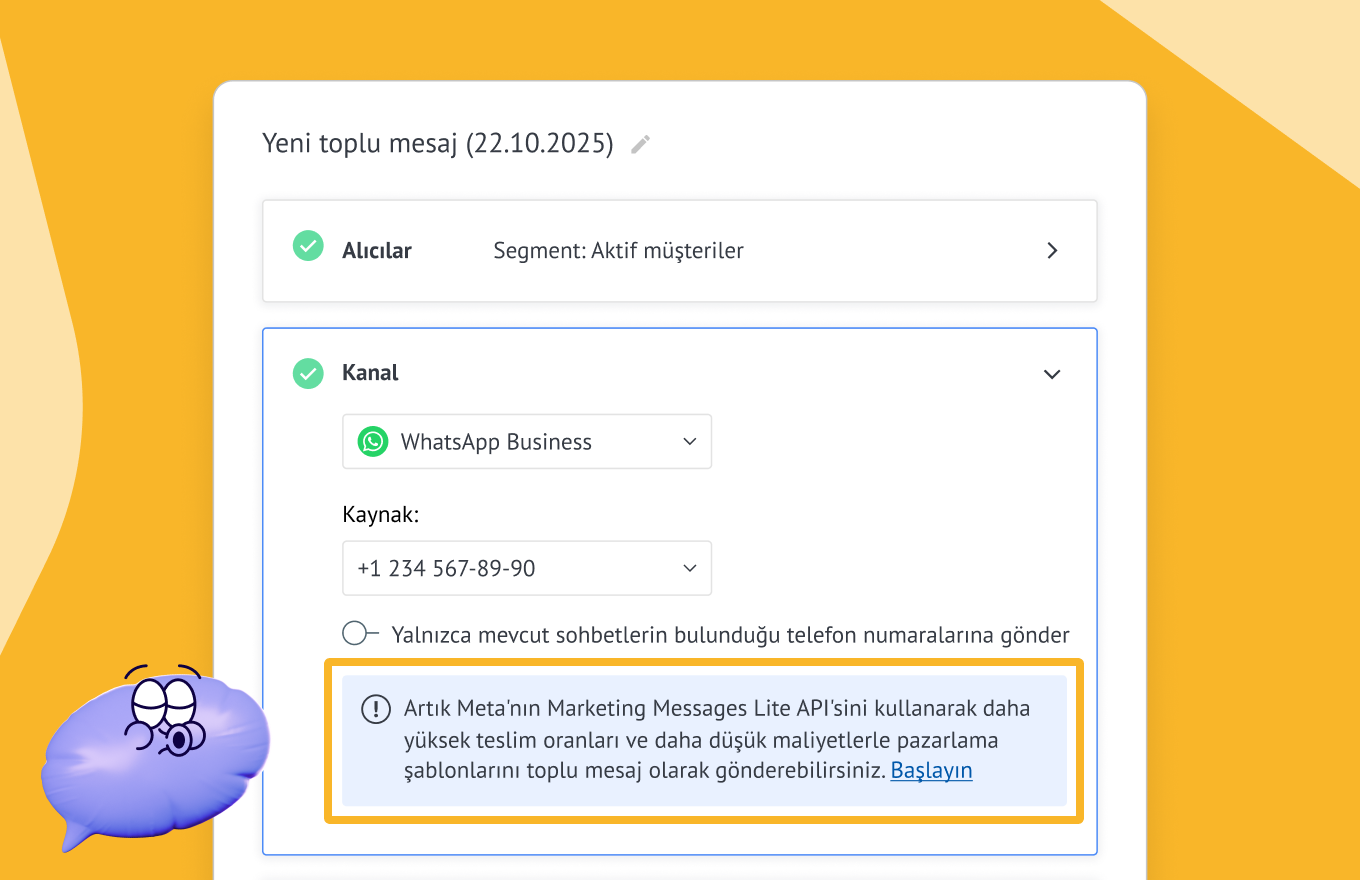Image resolution: width=1360 pixels, height=880 pixels.
Task: Open the Kaynak phone number dropdown
Action: [x=527, y=568]
